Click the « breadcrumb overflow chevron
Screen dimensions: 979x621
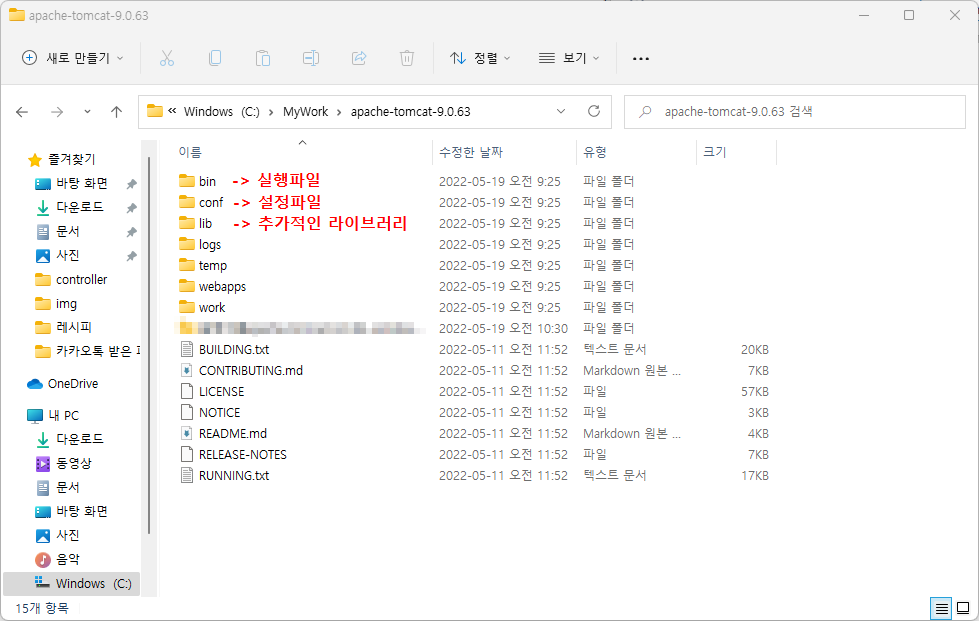click(172, 111)
